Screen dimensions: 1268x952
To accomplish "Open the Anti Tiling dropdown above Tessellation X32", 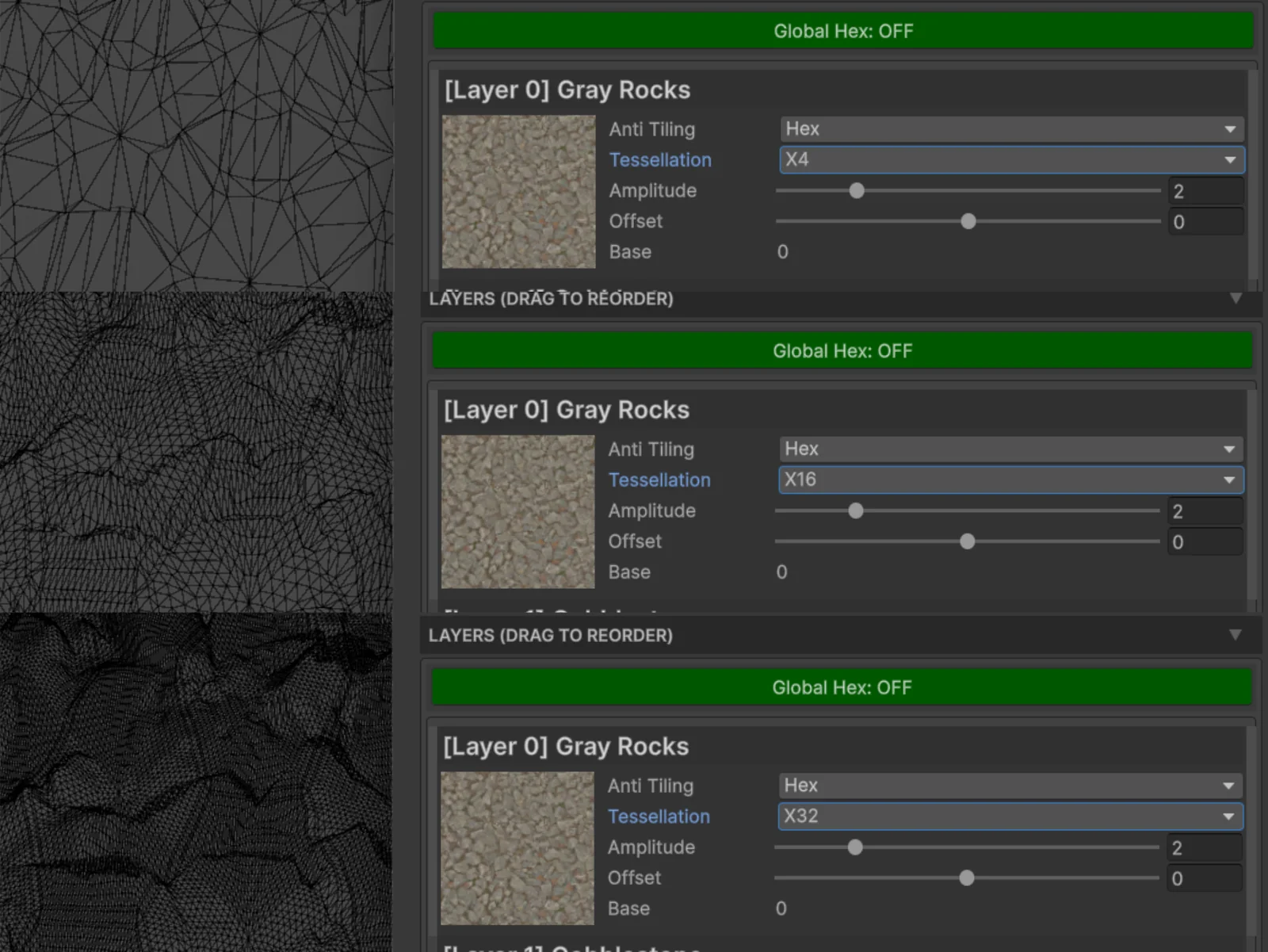I will [x=1010, y=786].
